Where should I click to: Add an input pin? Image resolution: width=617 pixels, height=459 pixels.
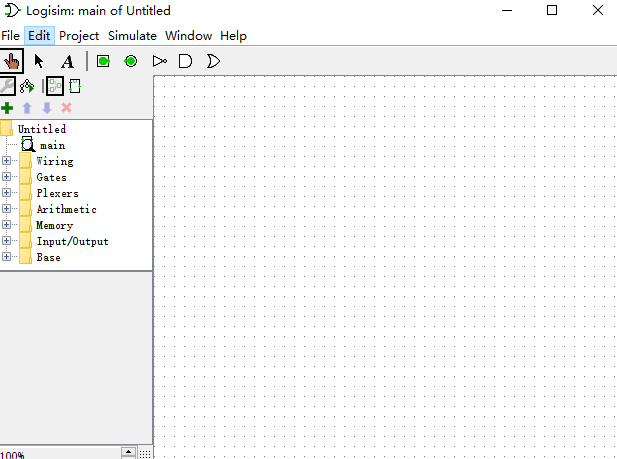click(x=103, y=61)
